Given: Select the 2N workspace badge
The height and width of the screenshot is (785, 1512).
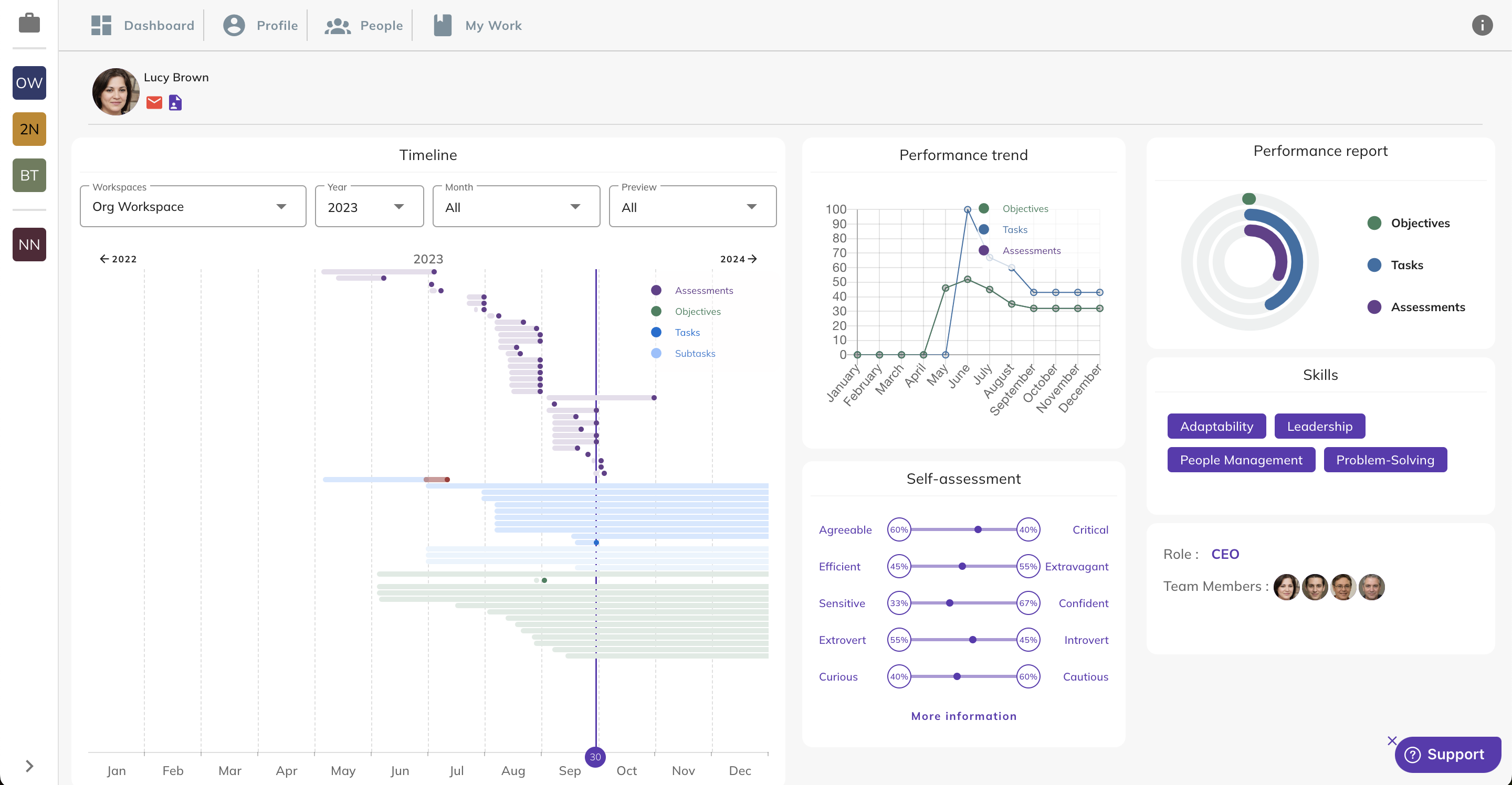Looking at the screenshot, I should click(x=29, y=129).
